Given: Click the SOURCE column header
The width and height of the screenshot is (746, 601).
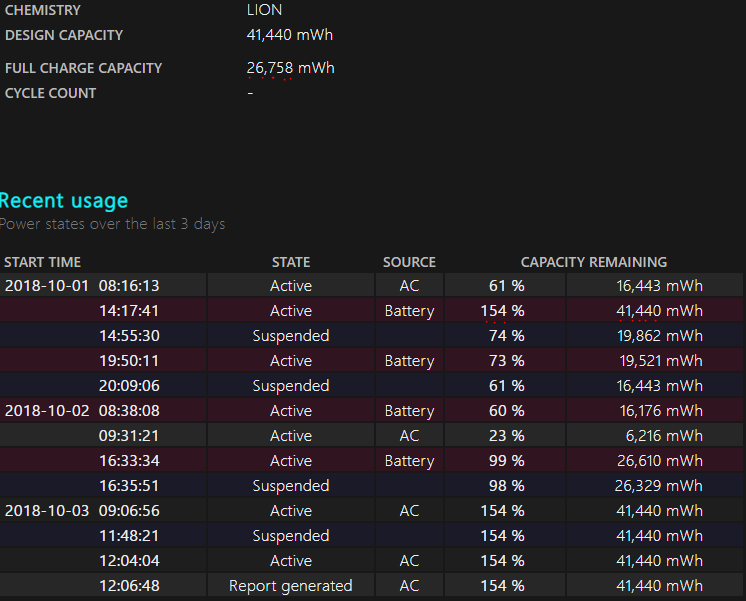Looking at the screenshot, I should (x=409, y=262).
